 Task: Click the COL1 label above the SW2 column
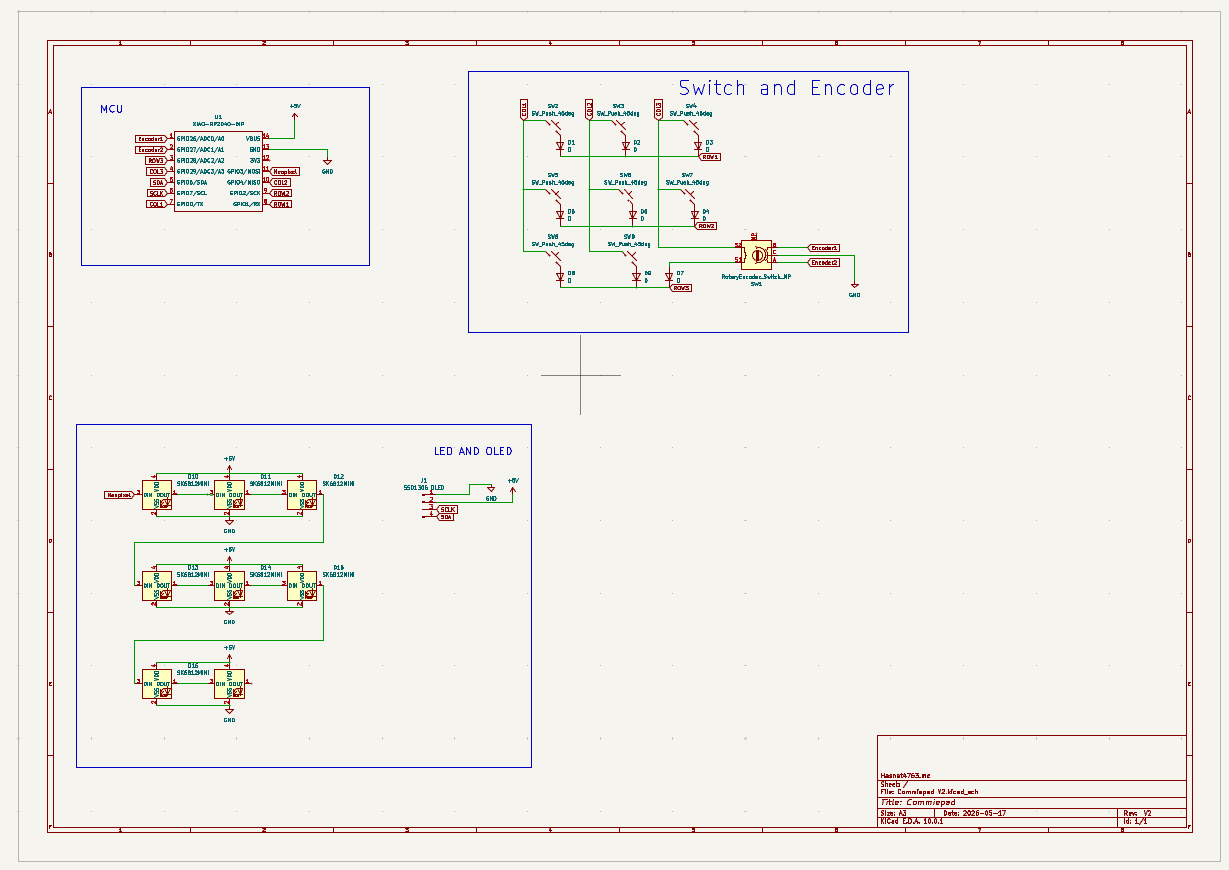click(524, 109)
